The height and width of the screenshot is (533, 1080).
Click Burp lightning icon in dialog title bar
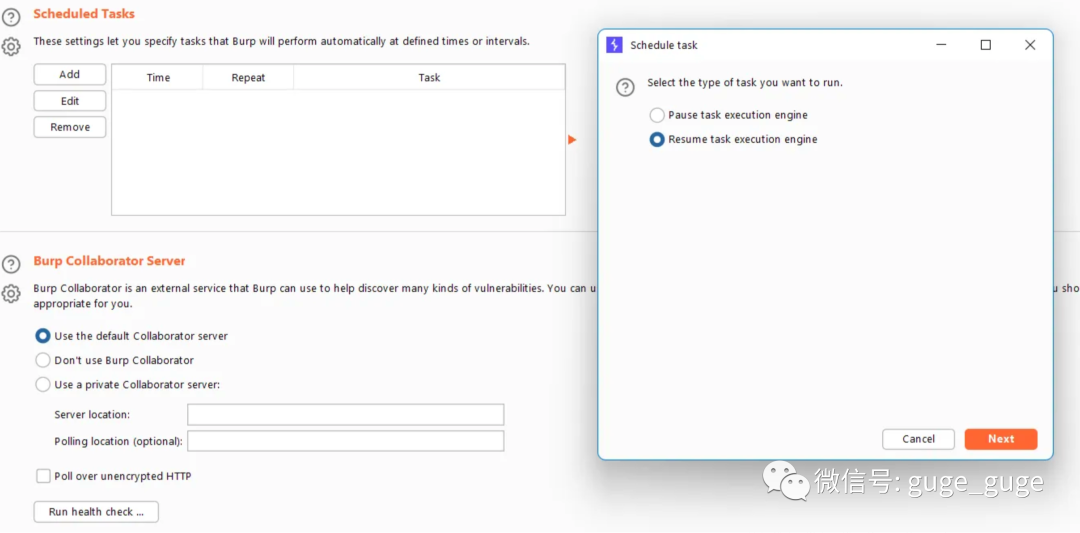[614, 45]
